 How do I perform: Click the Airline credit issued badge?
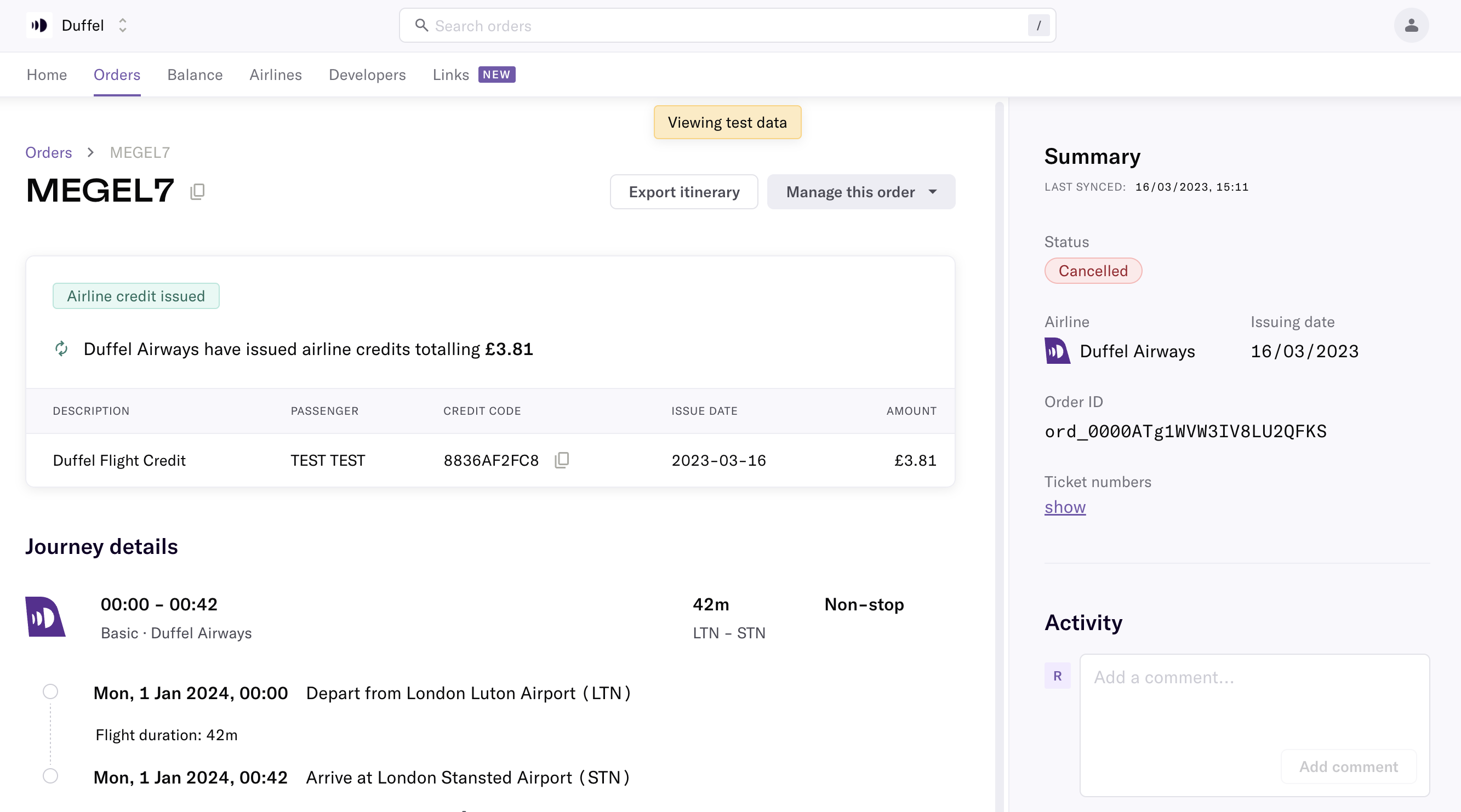tap(136, 296)
